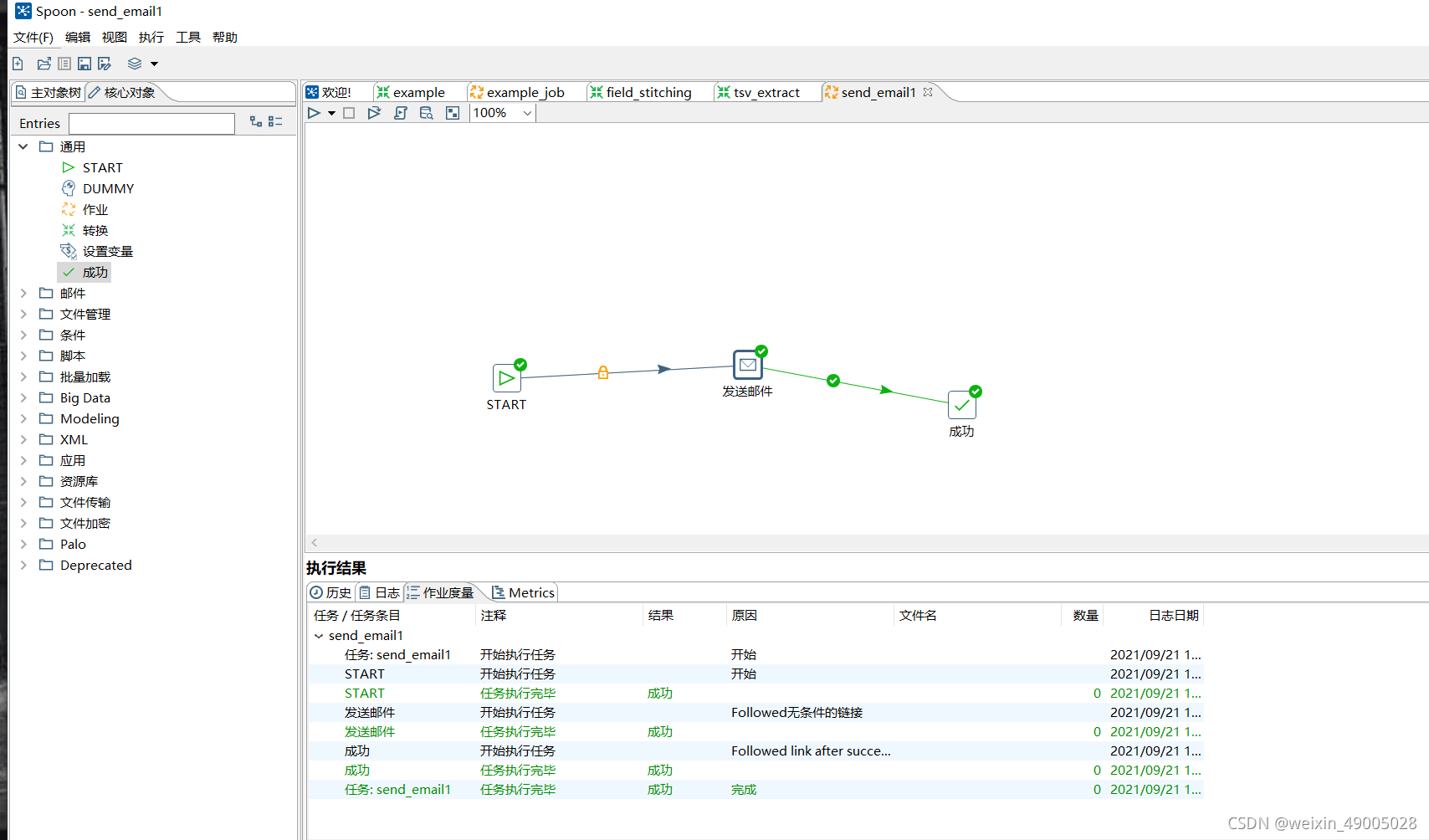Collapse the send_email1 row in results
This screenshot has width=1429, height=840.
pyautogui.click(x=319, y=636)
